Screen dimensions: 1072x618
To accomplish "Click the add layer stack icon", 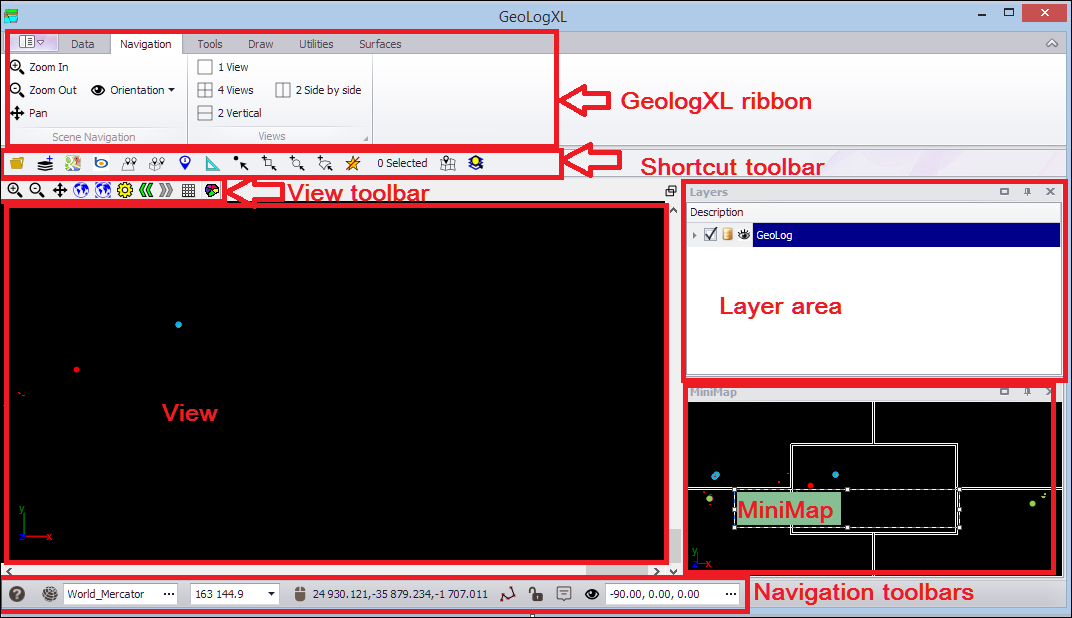I will [45, 163].
